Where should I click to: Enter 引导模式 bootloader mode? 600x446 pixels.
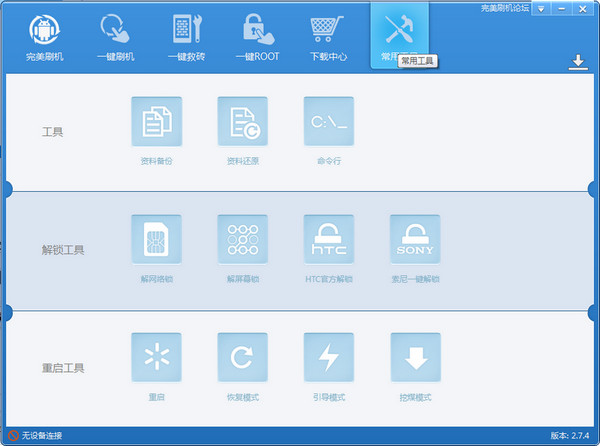[x=328, y=358]
